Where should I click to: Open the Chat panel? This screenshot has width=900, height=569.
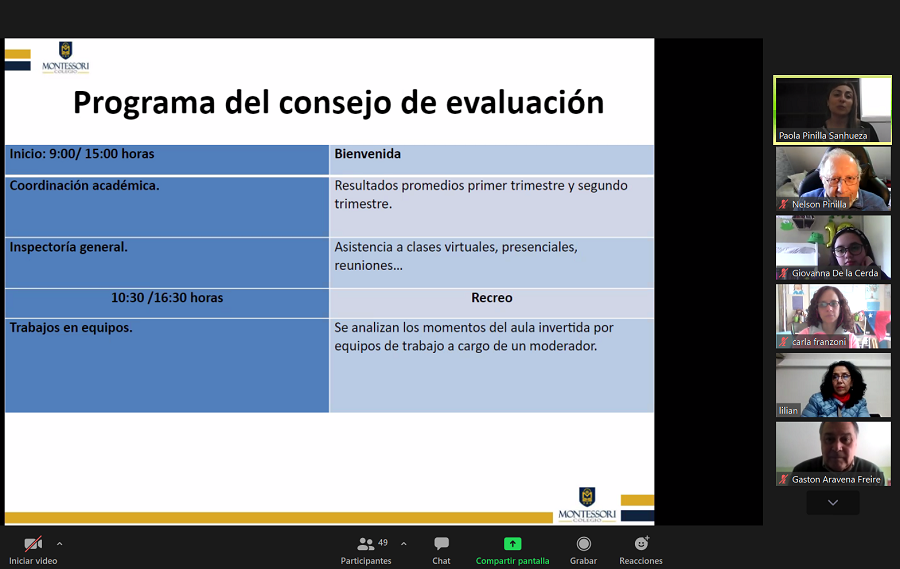coord(441,551)
